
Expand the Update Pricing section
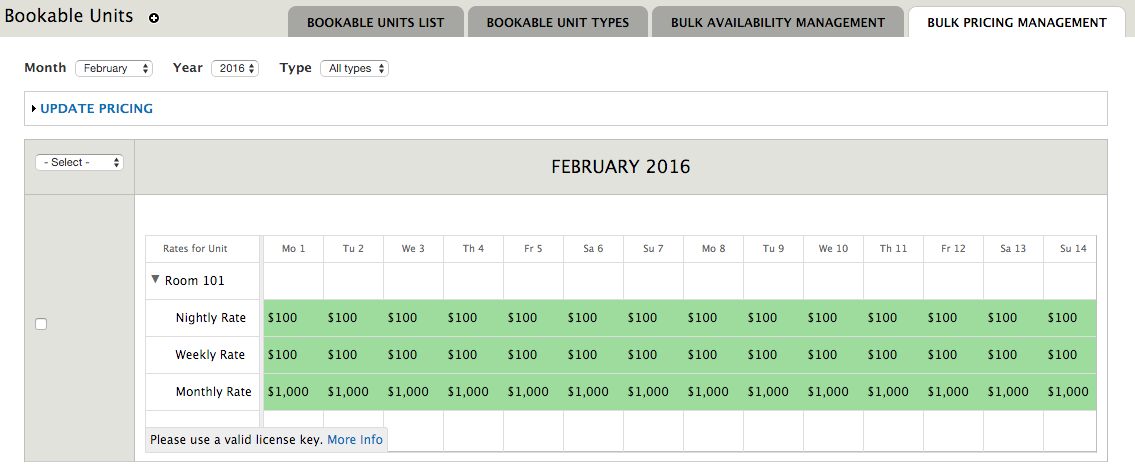34,109
